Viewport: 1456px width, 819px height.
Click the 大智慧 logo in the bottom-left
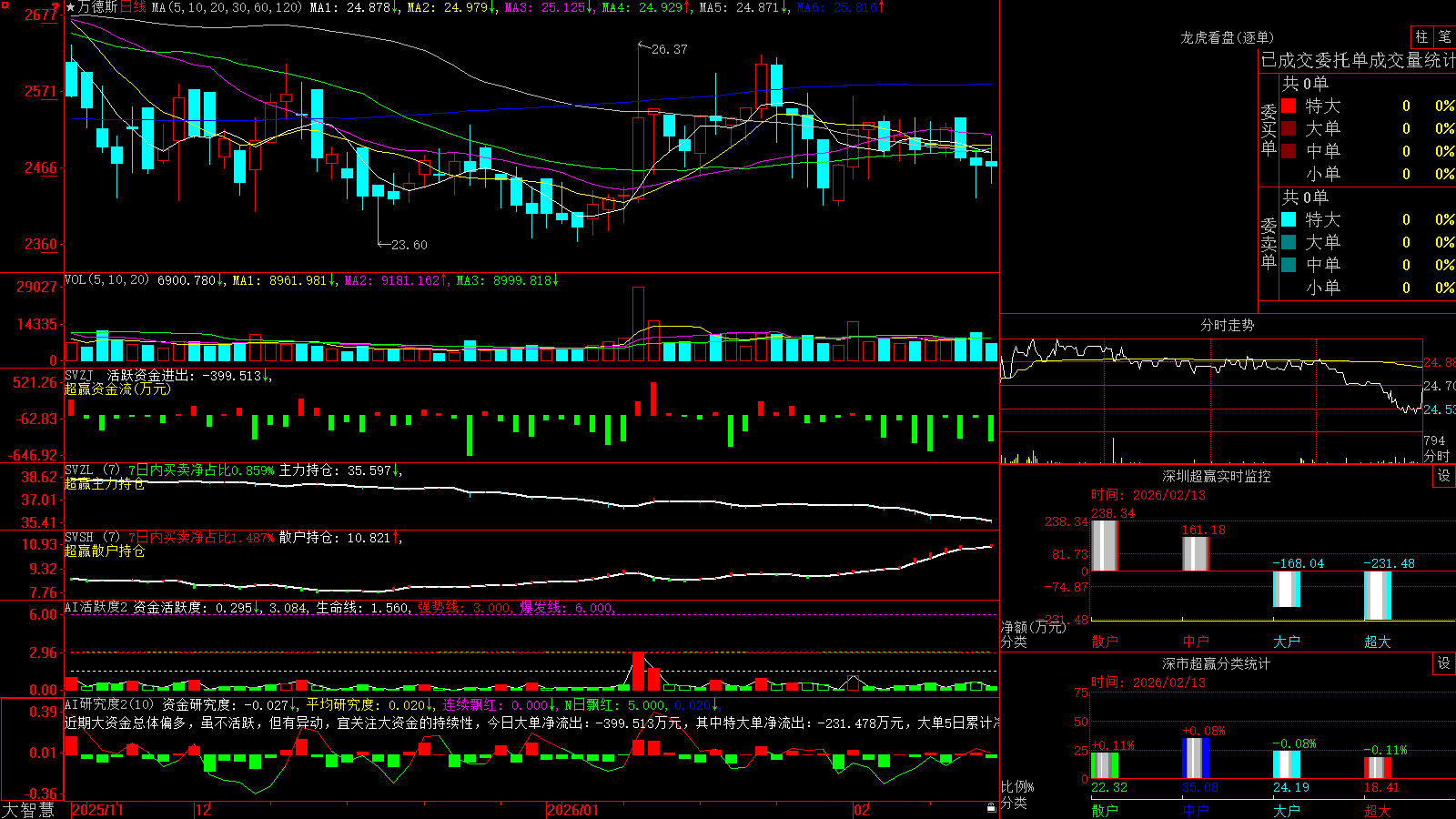[x=28, y=809]
